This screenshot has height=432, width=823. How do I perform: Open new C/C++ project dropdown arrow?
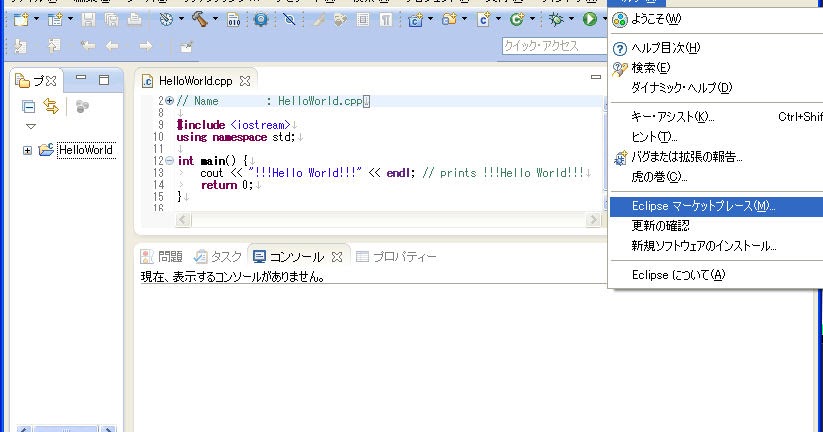430,20
